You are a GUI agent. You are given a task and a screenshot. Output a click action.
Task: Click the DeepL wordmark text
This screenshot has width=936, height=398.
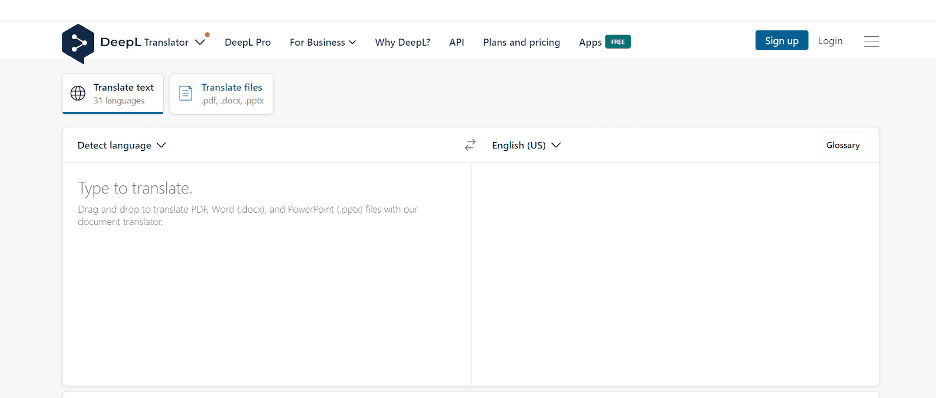[x=121, y=42]
